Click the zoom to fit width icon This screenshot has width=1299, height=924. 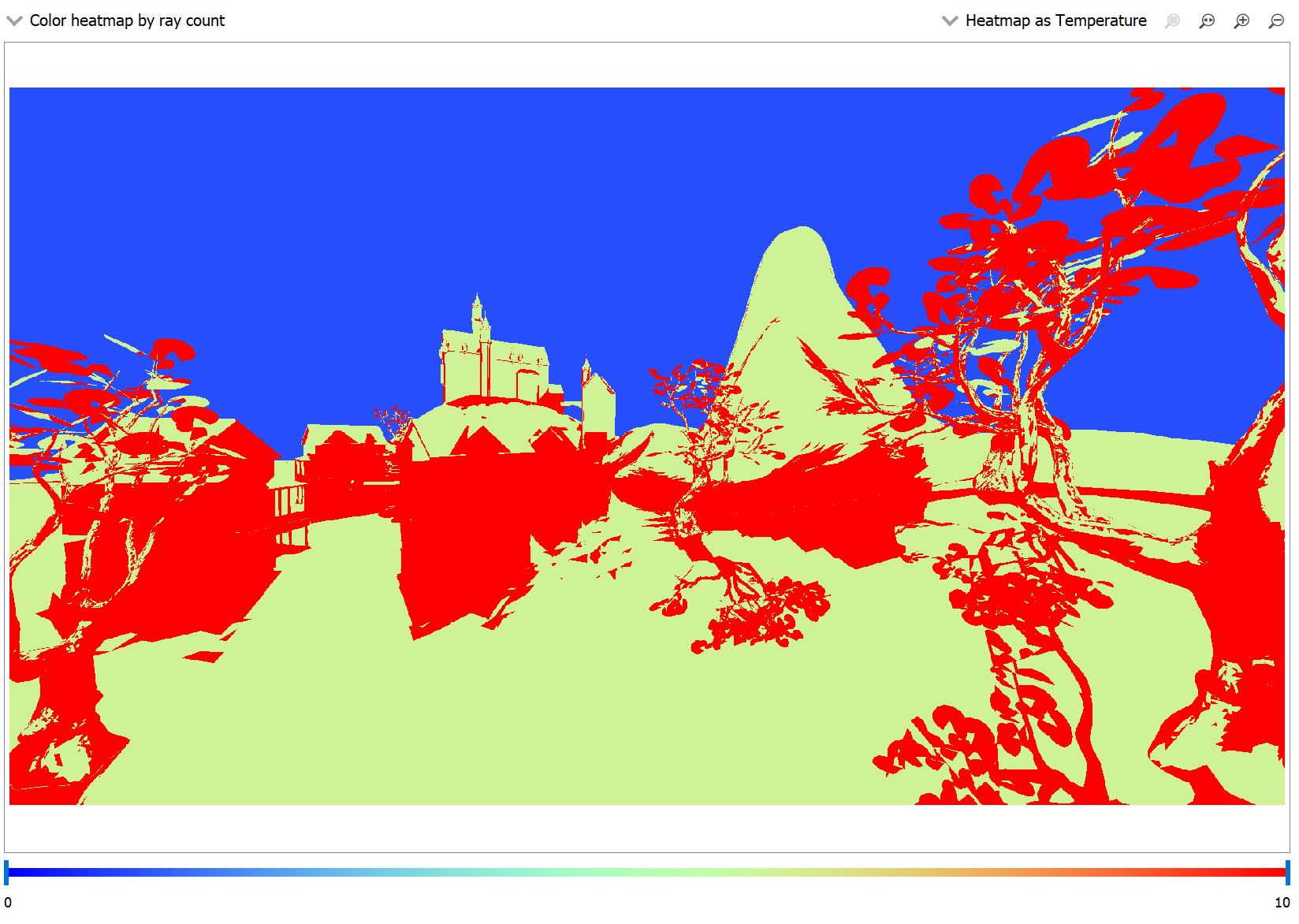pos(1207,21)
